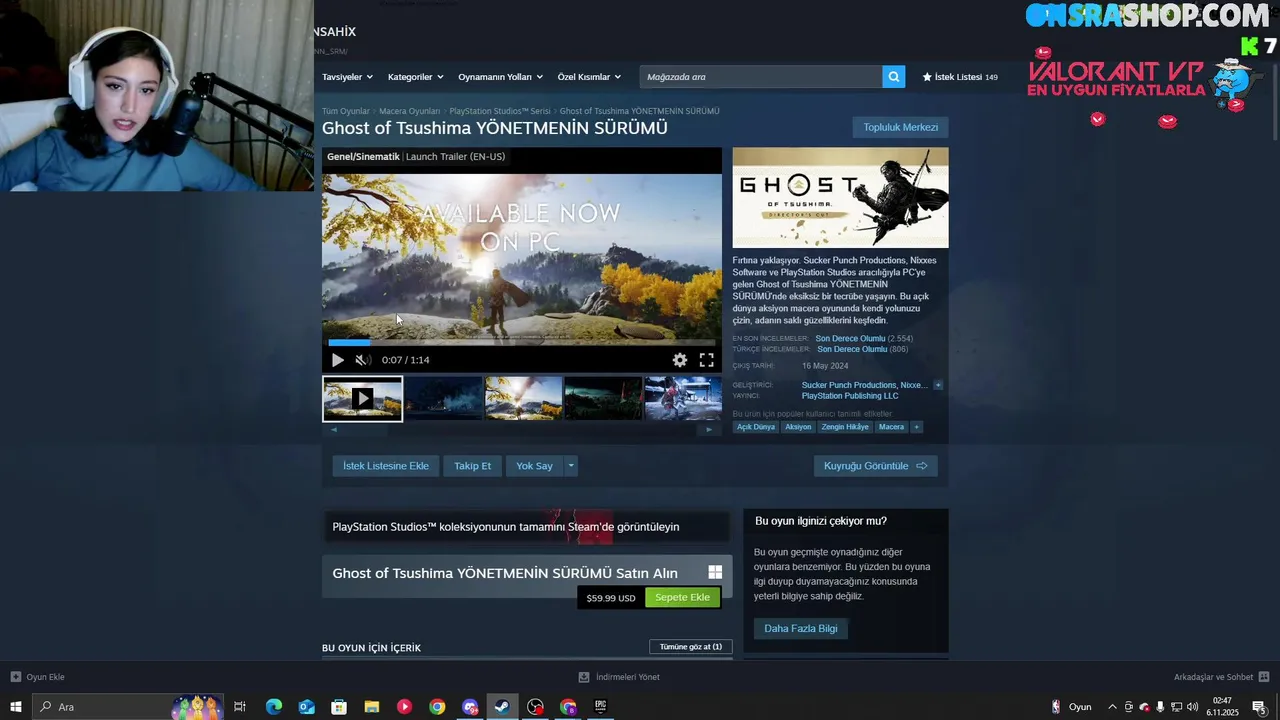Open the volume speaker tray icon

click(x=1193, y=707)
